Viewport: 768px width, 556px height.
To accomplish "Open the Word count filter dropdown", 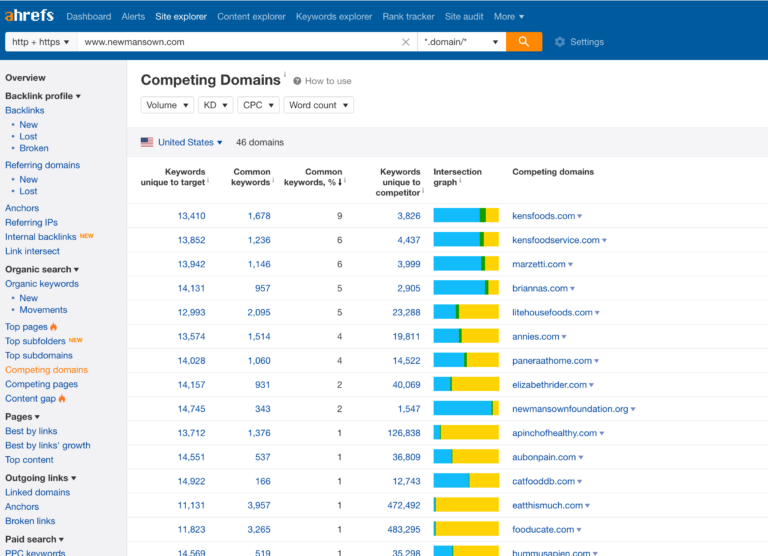I will (318, 105).
